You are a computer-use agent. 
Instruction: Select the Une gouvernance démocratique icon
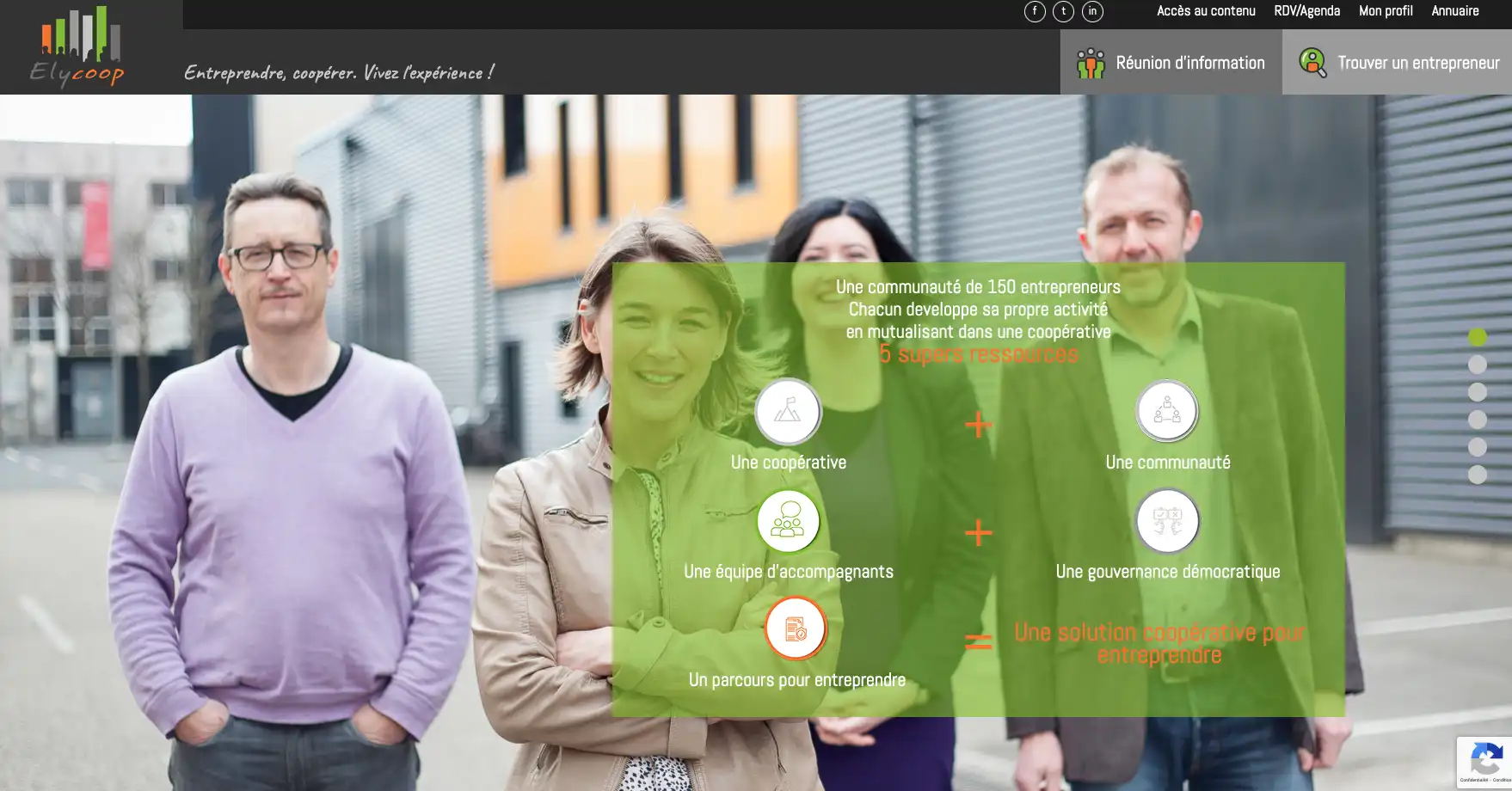pos(1167,521)
